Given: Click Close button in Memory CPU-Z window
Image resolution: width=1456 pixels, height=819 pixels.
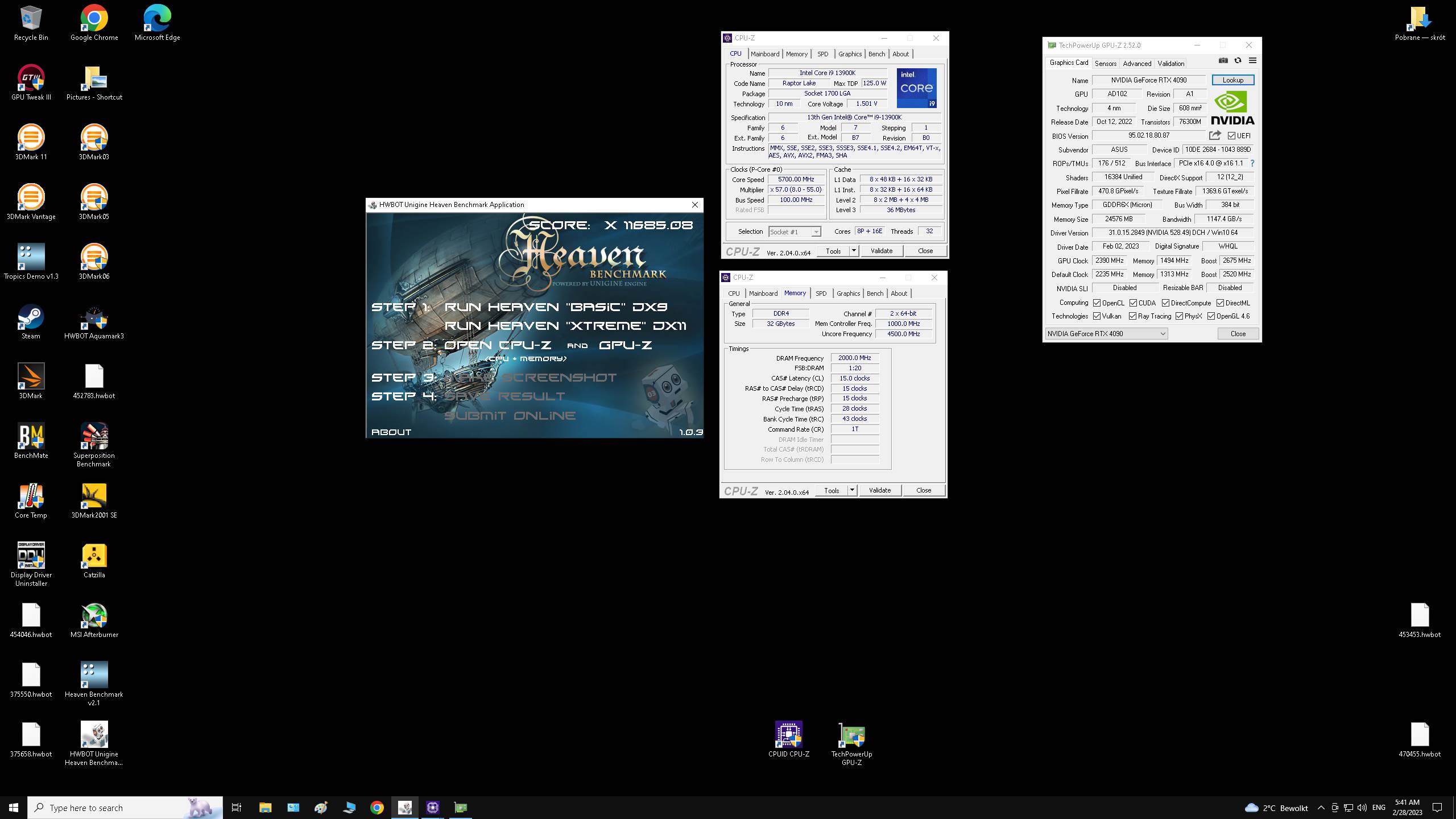Looking at the screenshot, I should pos(924,490).
